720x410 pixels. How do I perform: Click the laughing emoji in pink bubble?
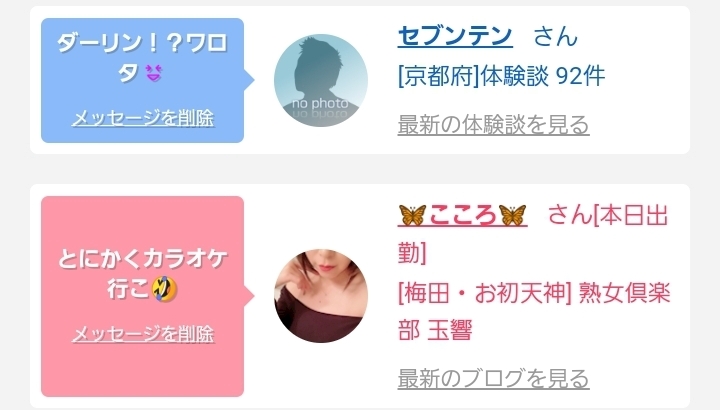164,289
